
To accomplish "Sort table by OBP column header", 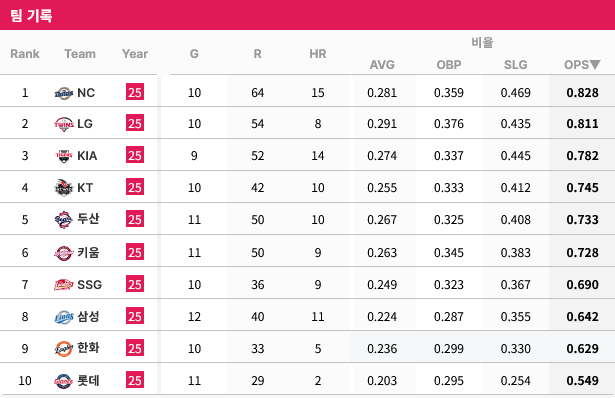I will click(449, 65).
